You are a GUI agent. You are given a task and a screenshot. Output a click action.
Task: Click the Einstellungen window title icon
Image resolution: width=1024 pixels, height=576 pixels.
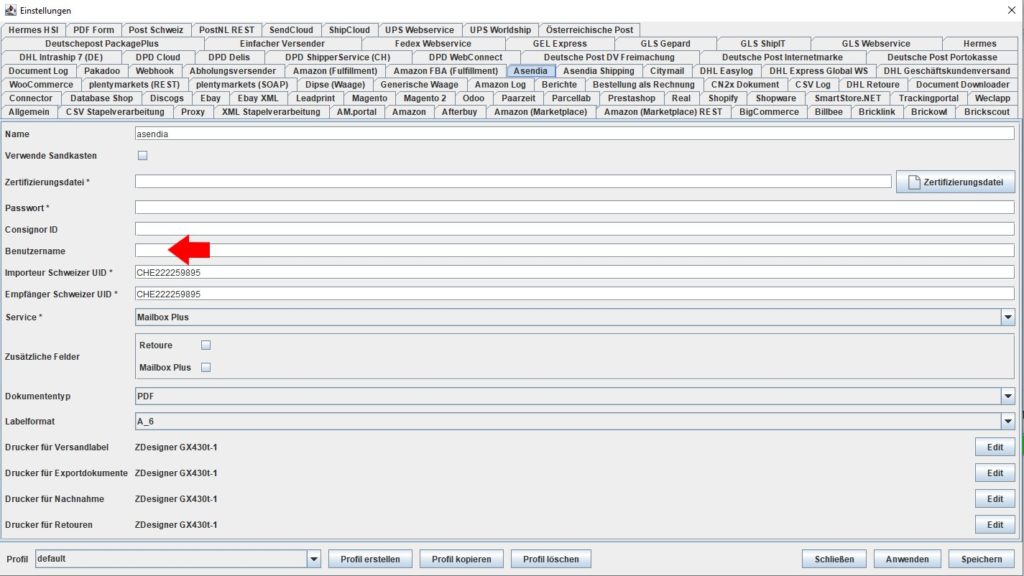[x=10, y=10]
